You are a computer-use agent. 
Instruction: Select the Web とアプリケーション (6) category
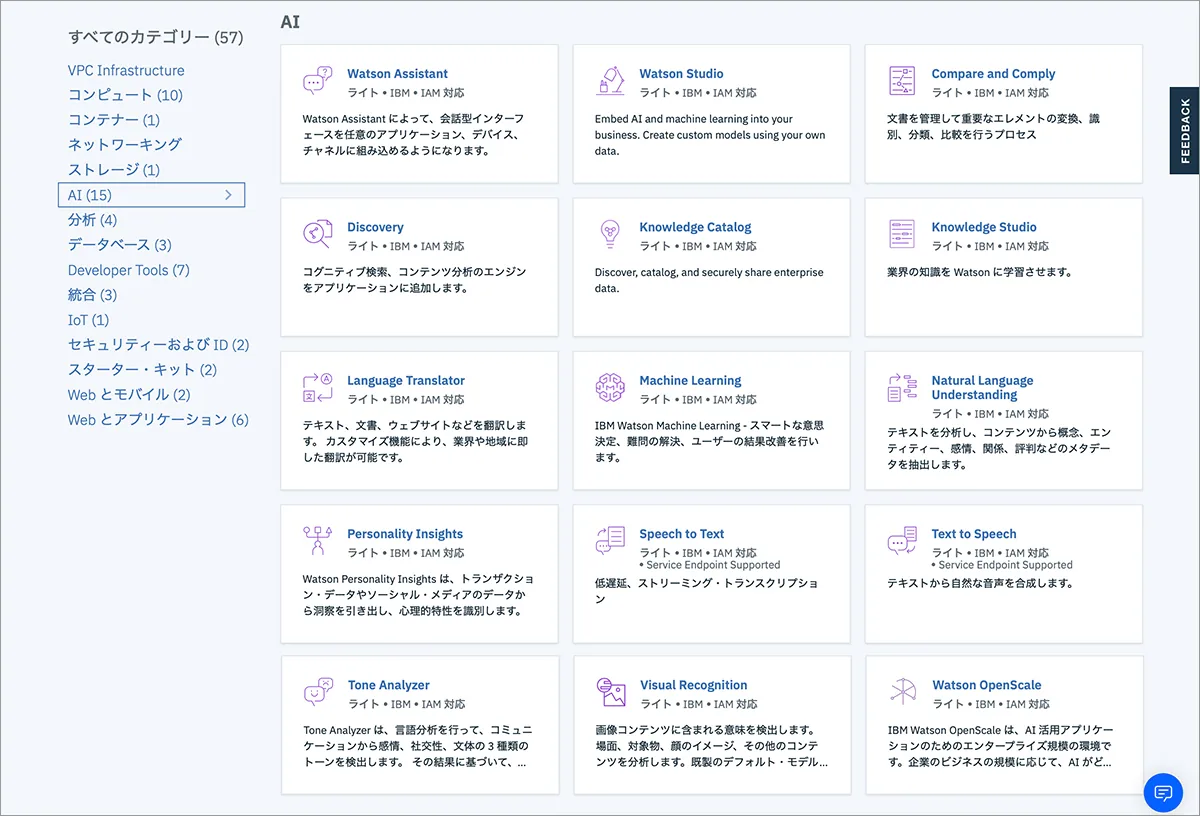[x=158, y=420]
